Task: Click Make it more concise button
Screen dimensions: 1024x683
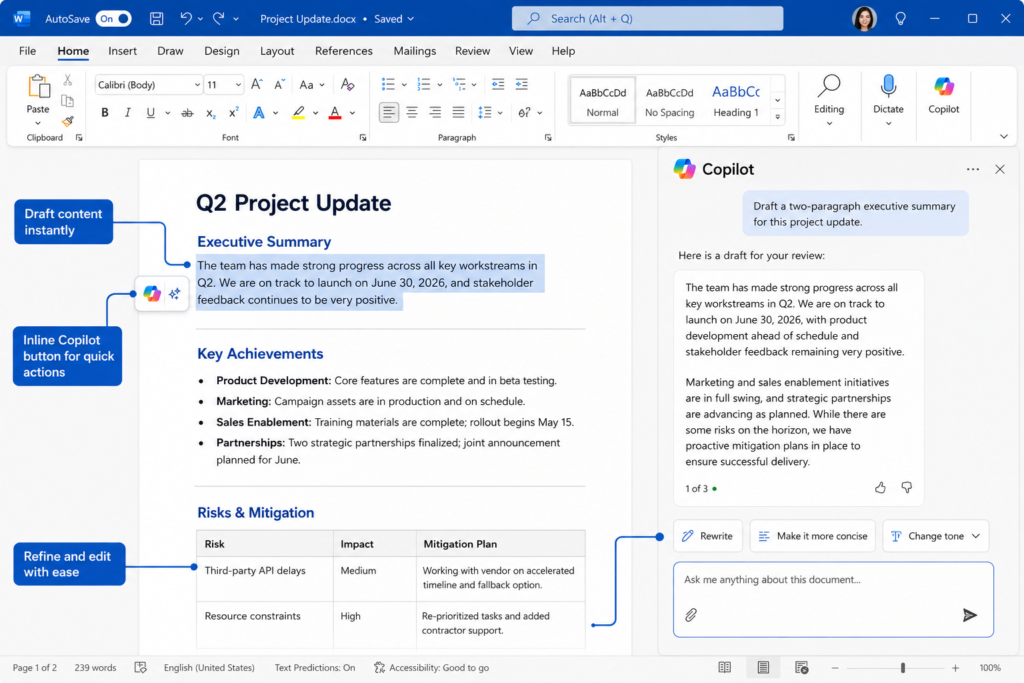Action: (813, 536)
